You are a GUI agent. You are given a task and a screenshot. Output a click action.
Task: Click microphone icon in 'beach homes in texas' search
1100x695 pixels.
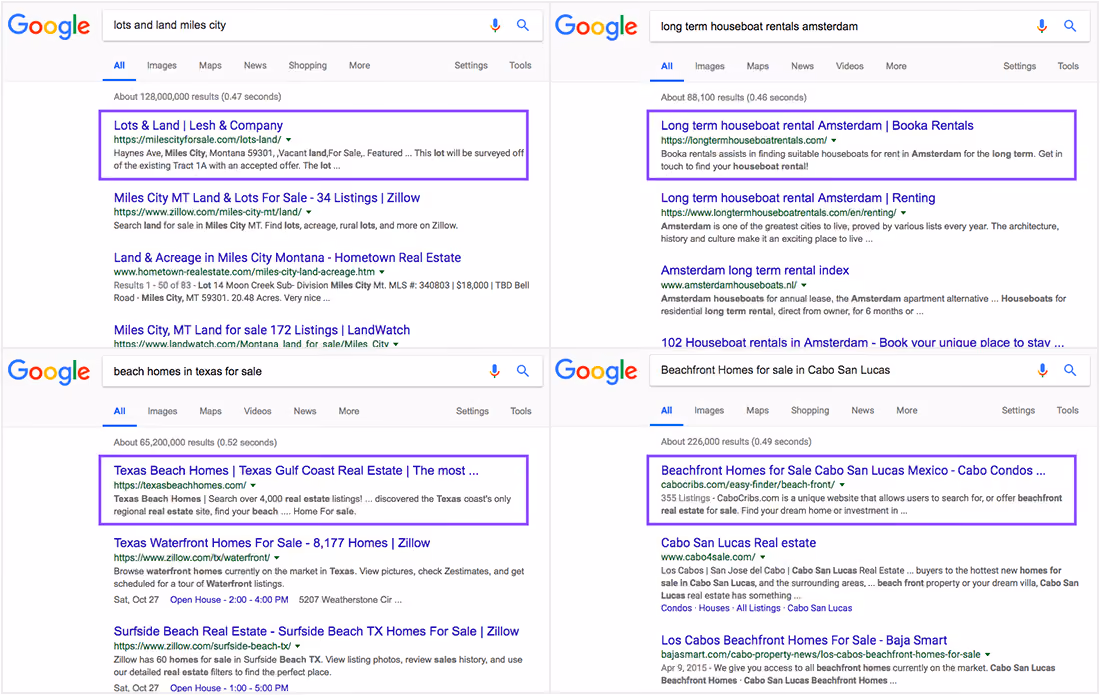click(495, 371)
